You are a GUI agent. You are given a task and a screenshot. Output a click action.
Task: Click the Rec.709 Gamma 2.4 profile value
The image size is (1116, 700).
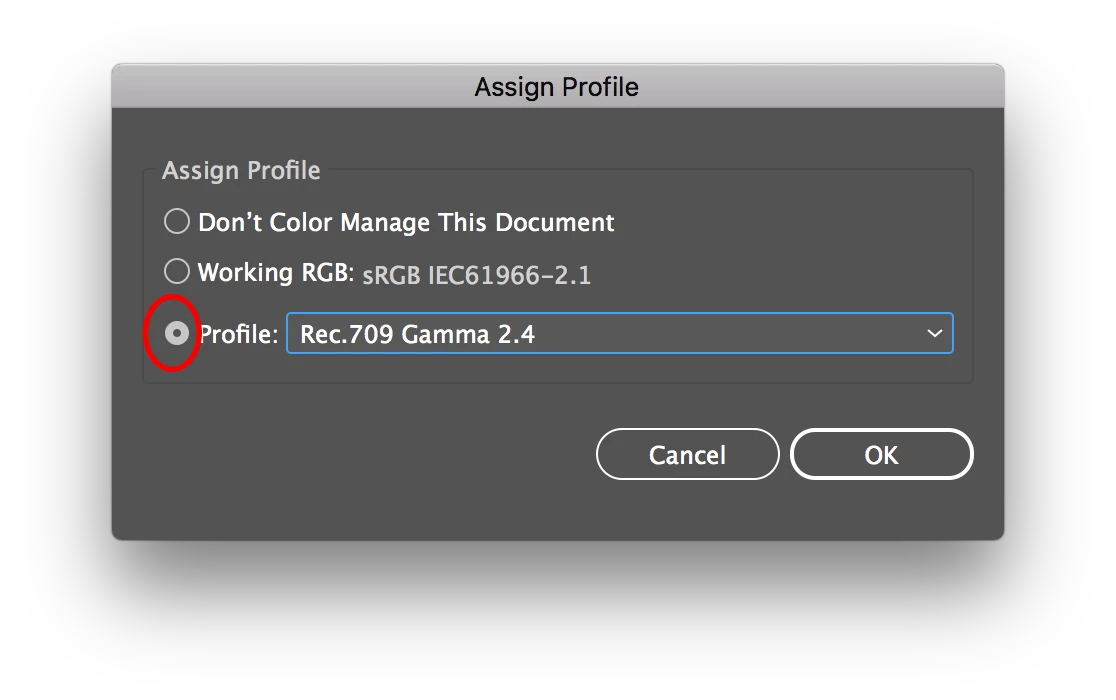418,335
